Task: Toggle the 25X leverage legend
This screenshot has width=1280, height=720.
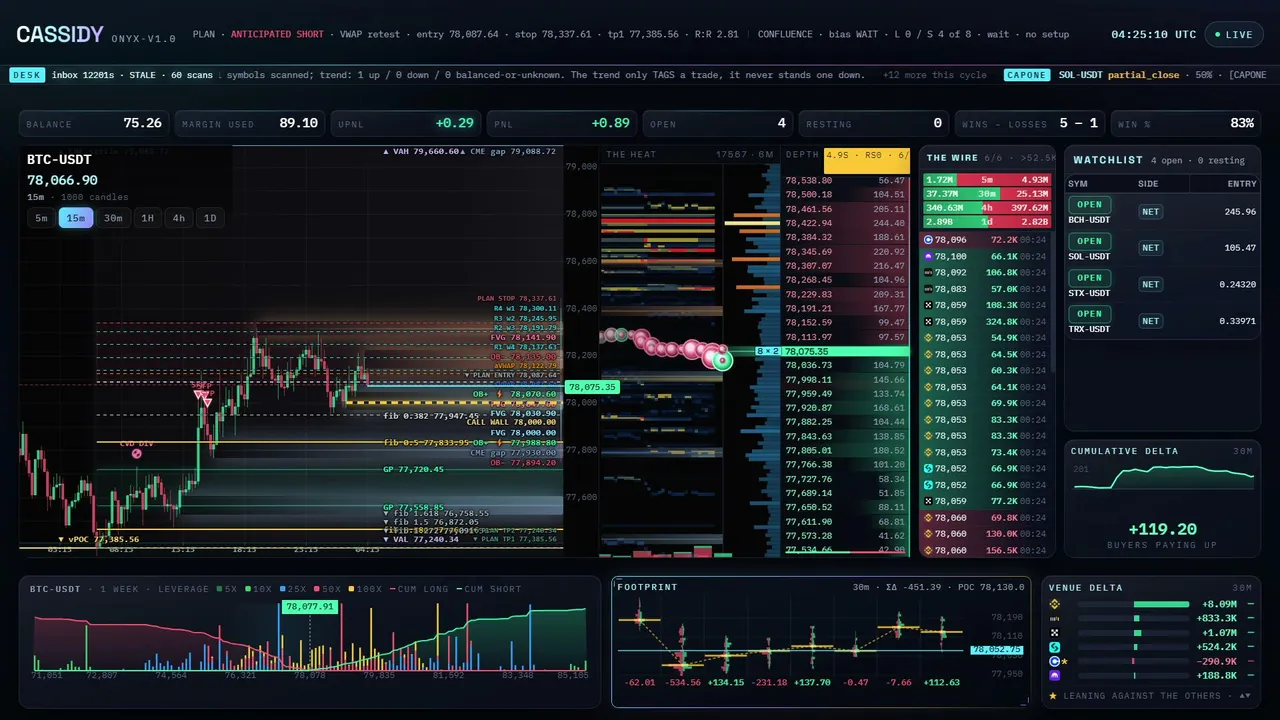Action: tap(292, 589)
